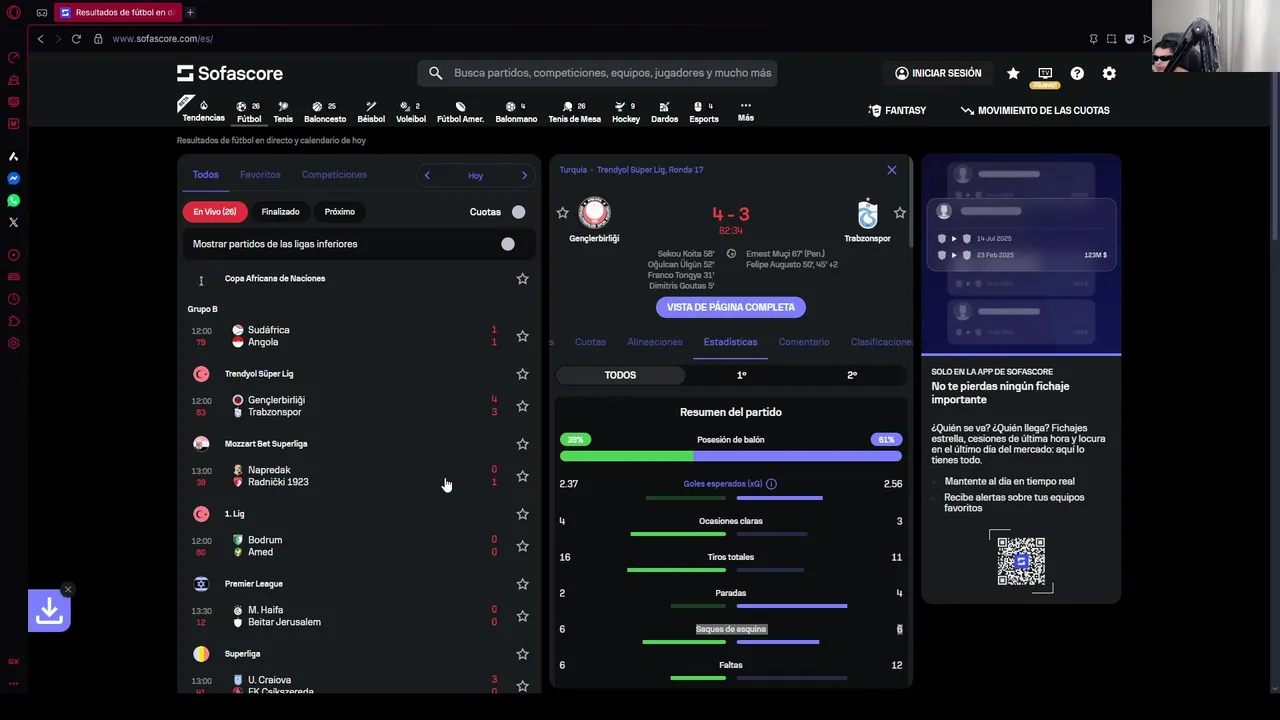Viewport: 1280px width, 720px height.
Task: Open WhatsApp in Opera sidebar
Action: coord(13,201)
